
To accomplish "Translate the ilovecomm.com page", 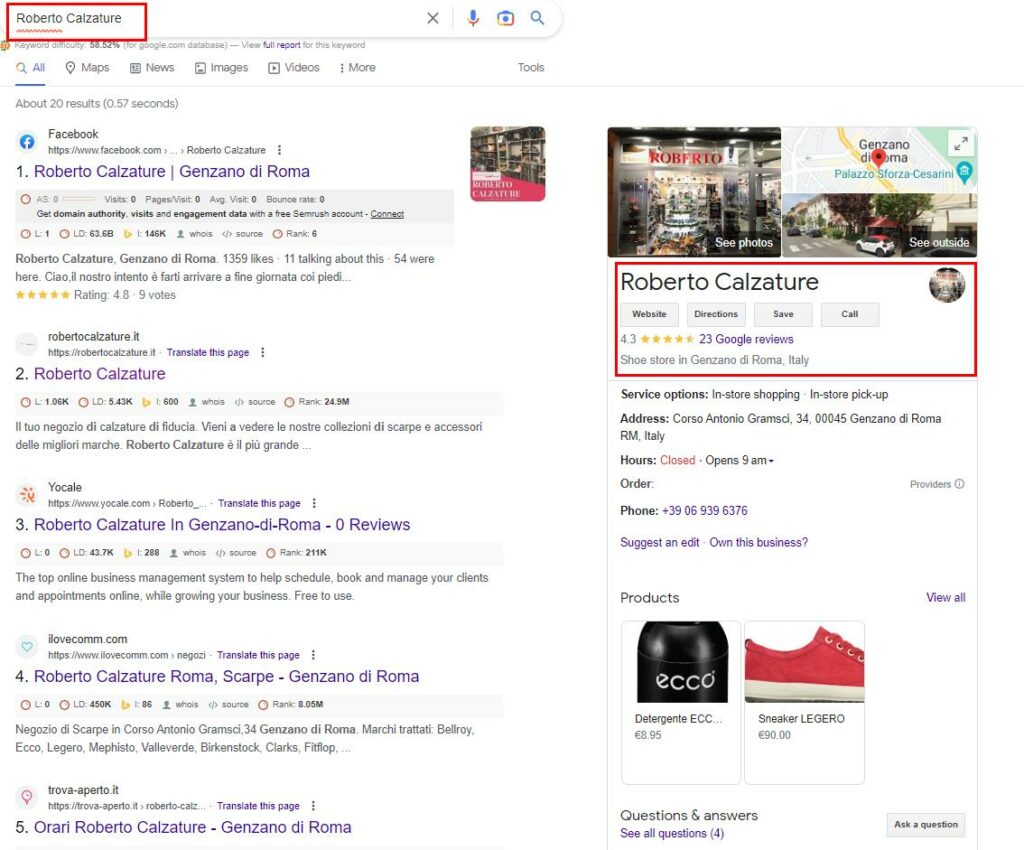I will coord(258,655).
